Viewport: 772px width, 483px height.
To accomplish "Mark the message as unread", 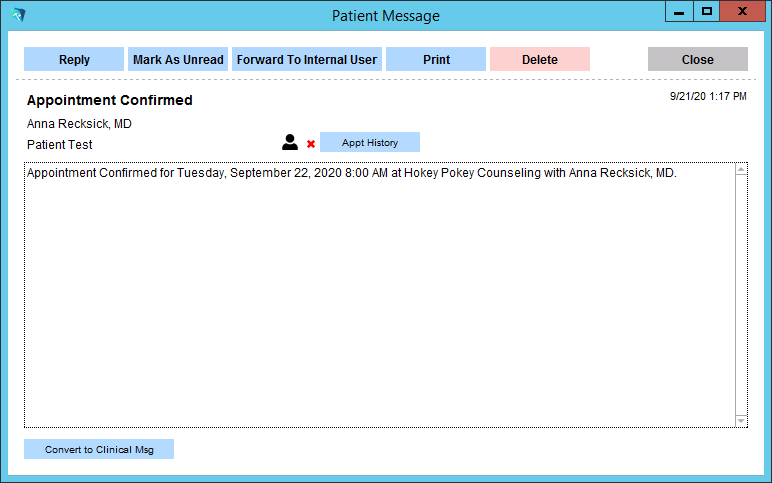I will (x=180, y=60).
